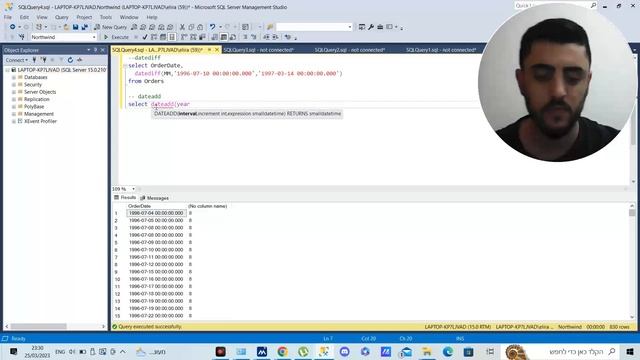Image resolution: width=640 pixels, height=360 pixels.
Task: Show hidden system tray icons
Action: [x=122, y=352]
